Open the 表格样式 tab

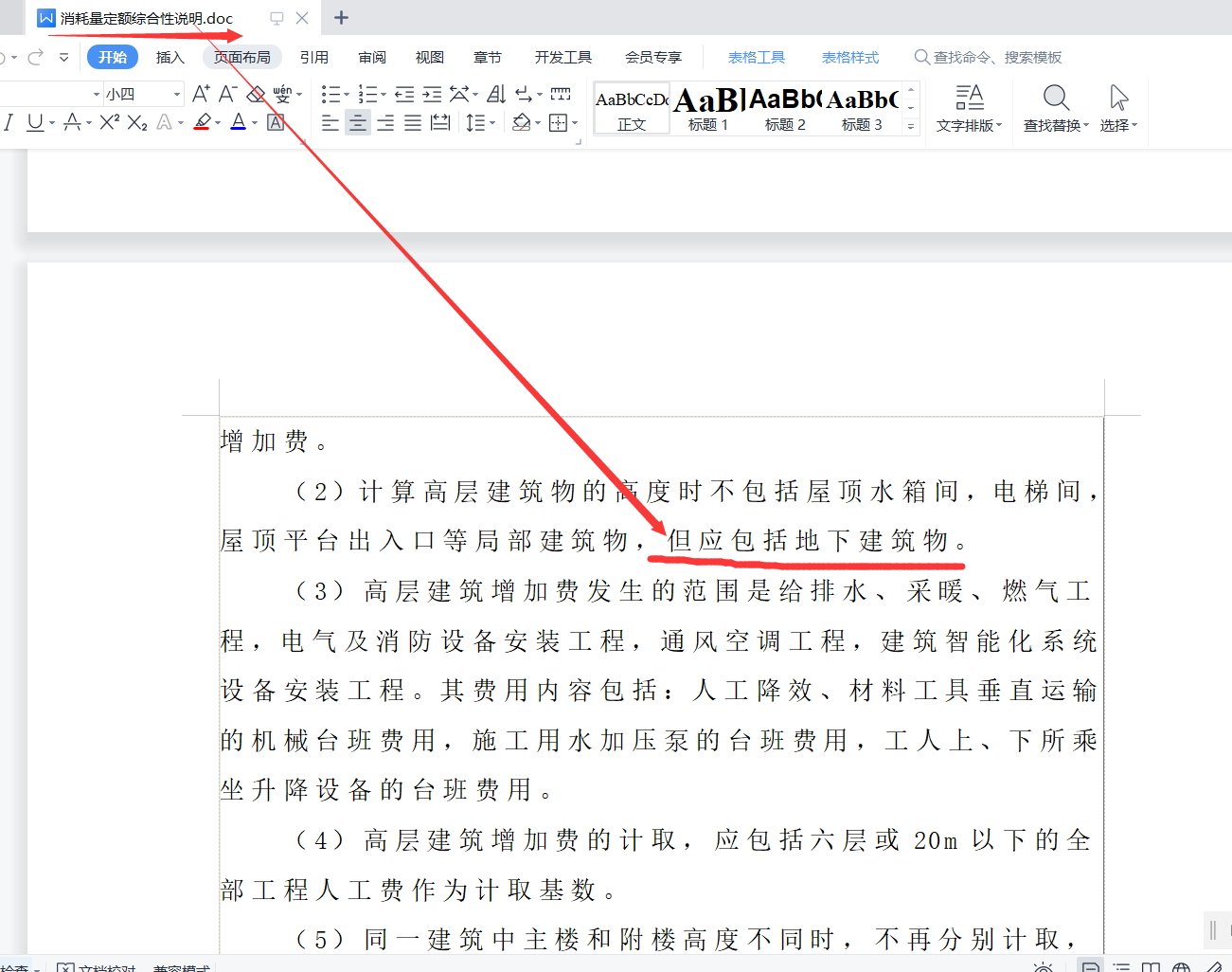pos(850,58)
